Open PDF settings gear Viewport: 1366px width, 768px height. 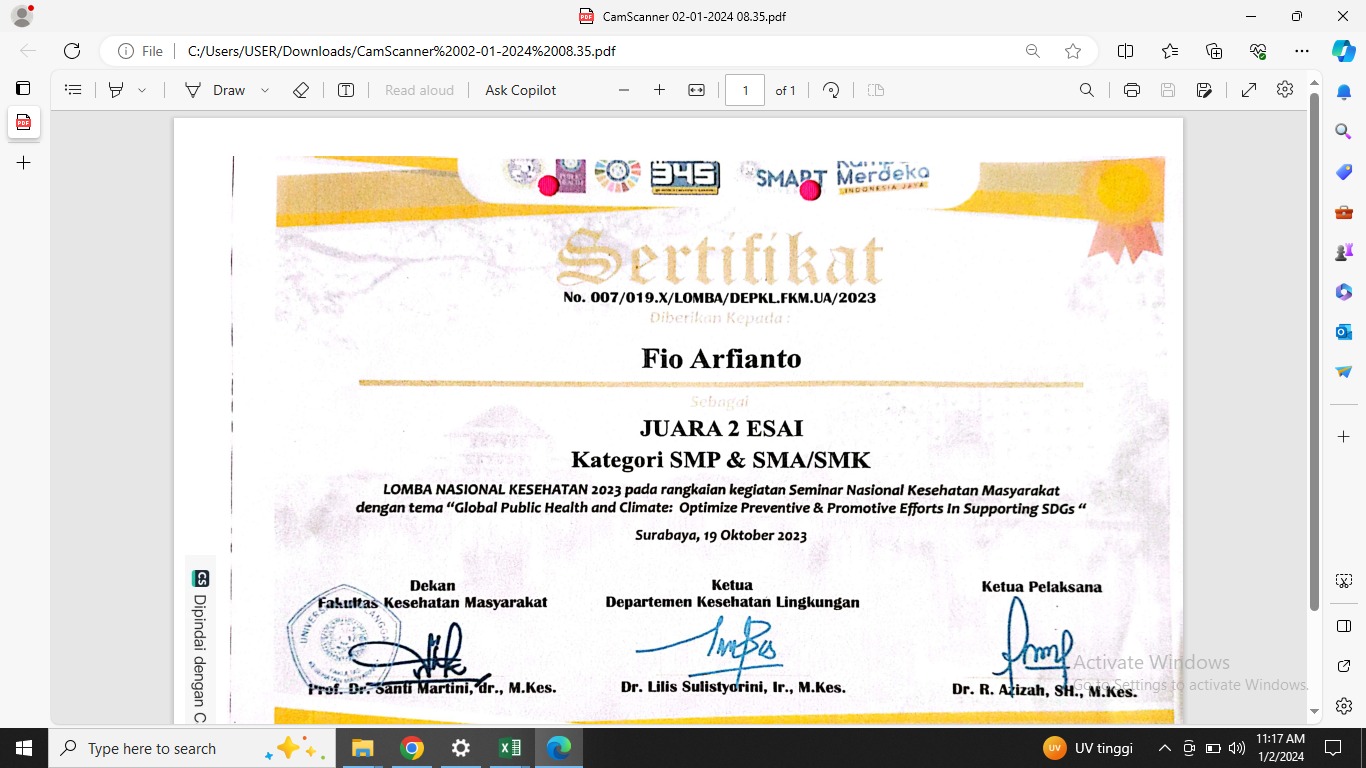tap(1285, 90)
